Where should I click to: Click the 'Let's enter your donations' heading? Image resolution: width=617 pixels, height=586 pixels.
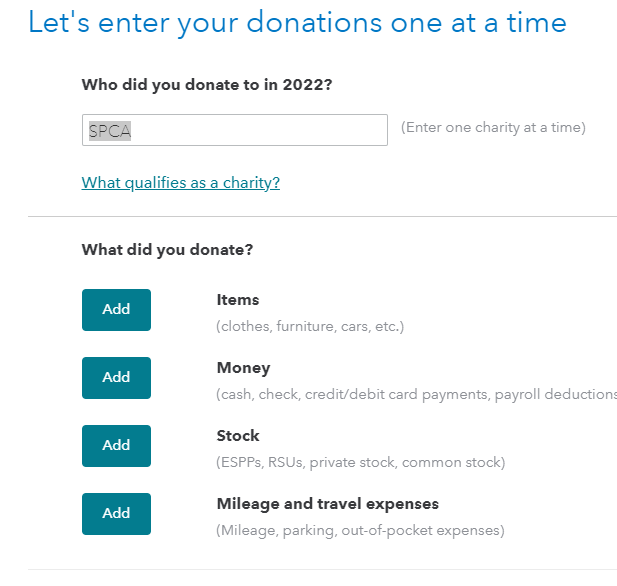pos(297,23)
